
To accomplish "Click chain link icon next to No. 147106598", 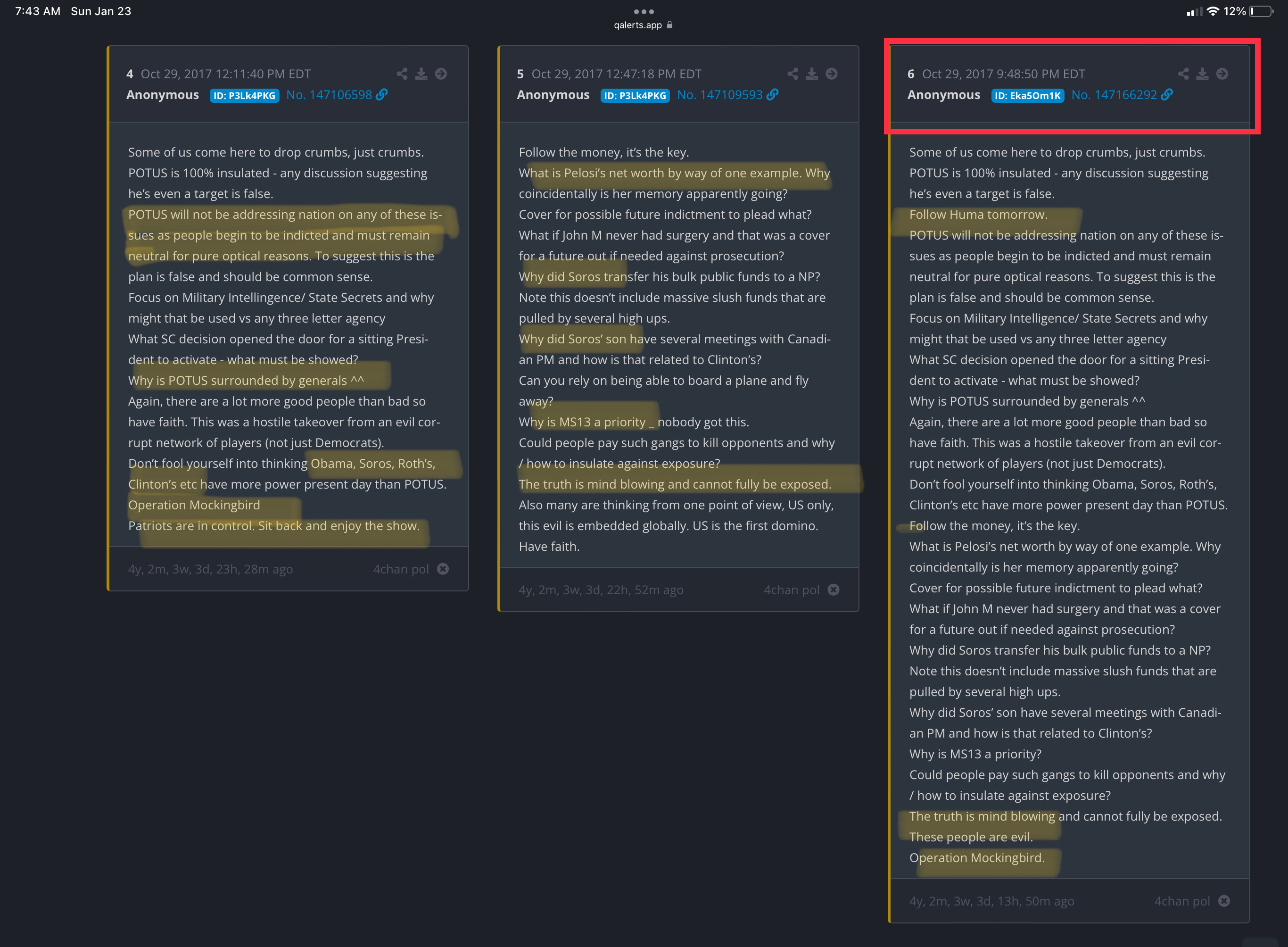I will tap(381, 95).
